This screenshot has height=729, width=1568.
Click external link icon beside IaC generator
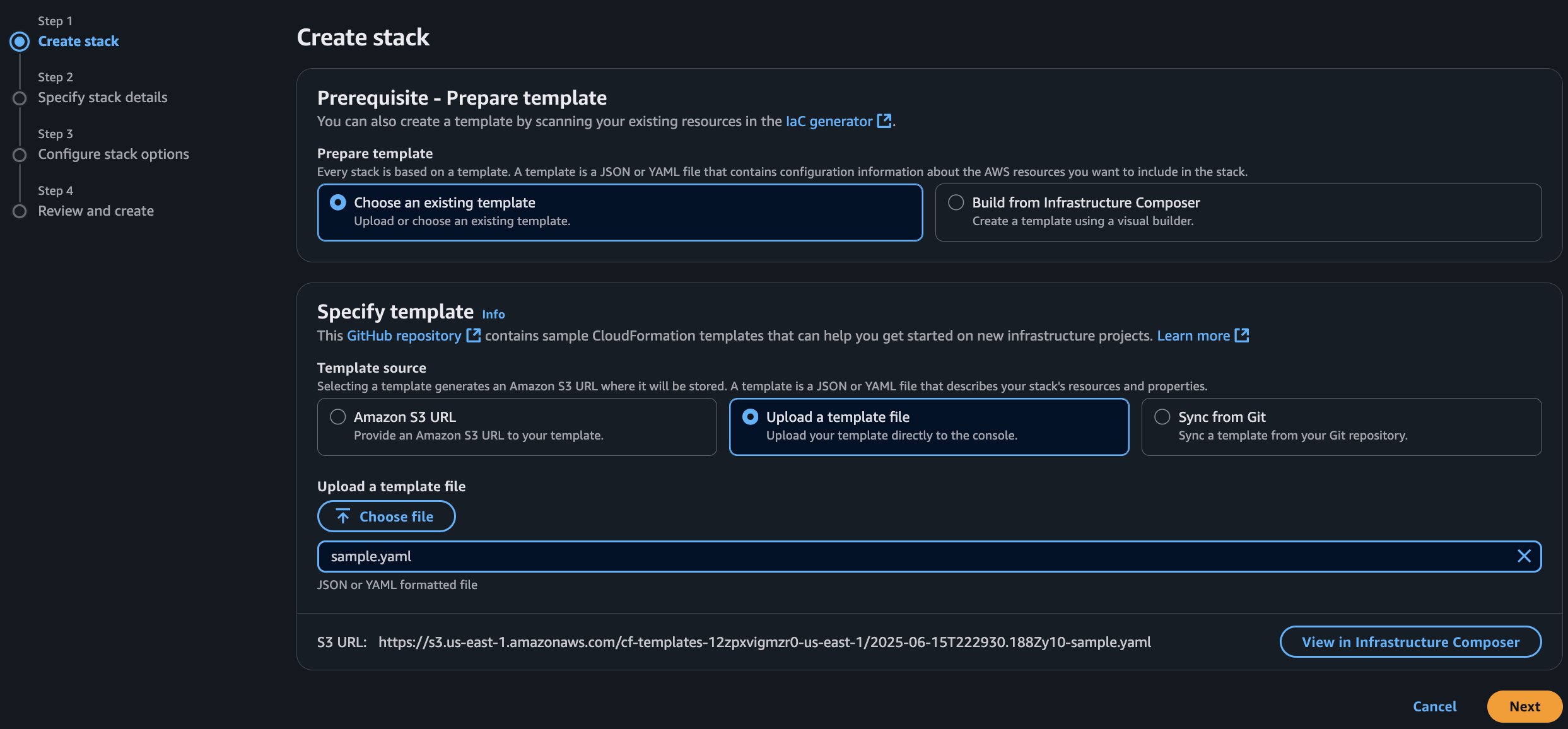click(884, 120)
